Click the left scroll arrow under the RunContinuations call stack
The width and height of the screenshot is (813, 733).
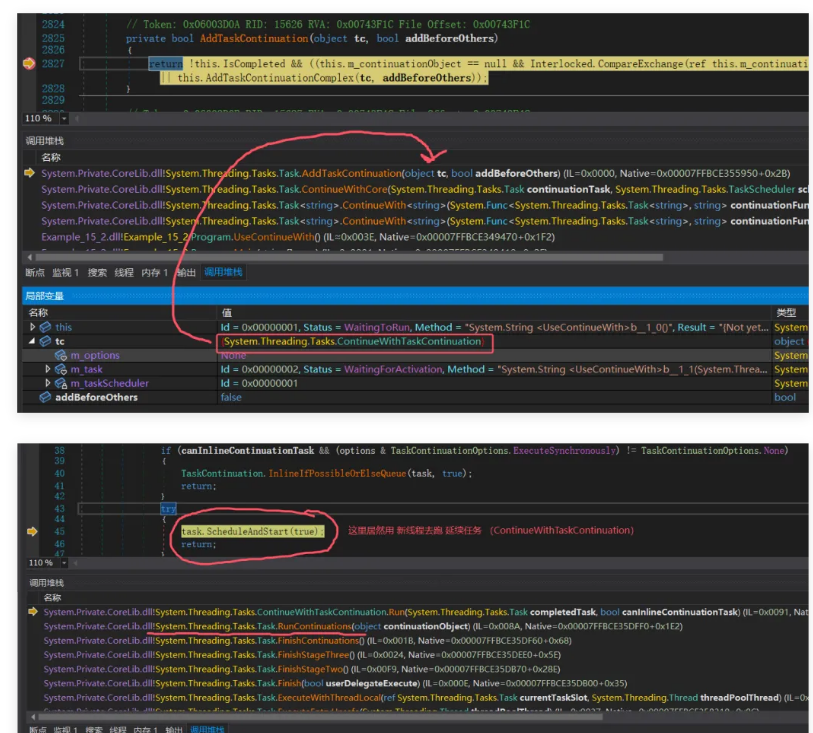pos(33,717)
